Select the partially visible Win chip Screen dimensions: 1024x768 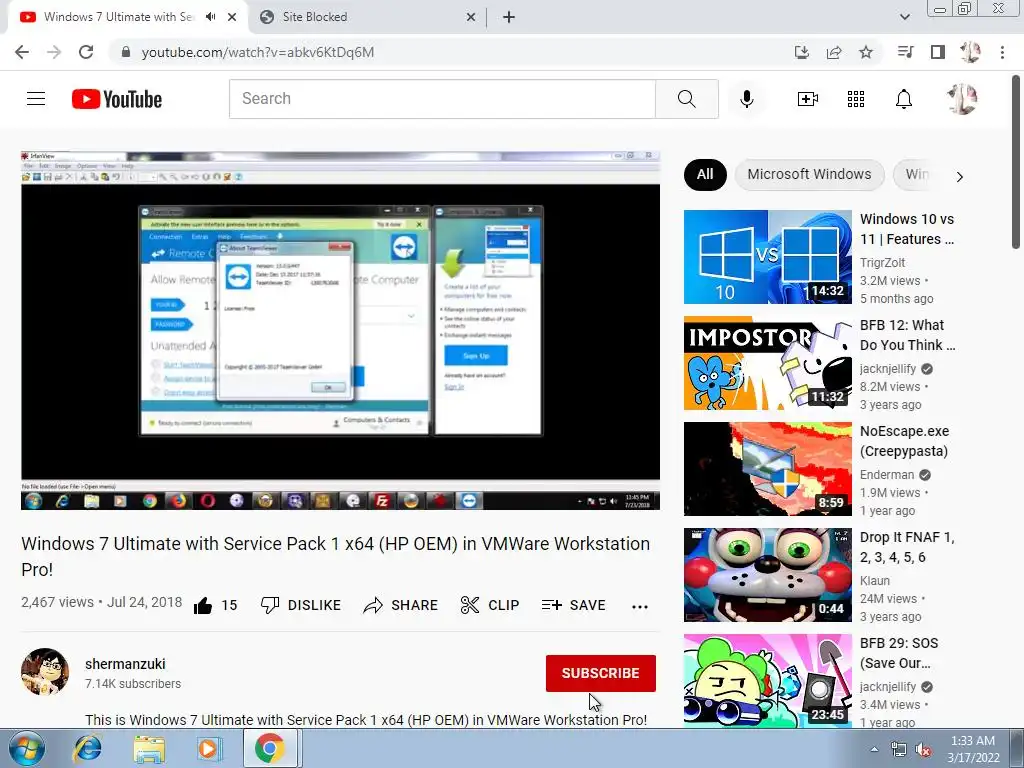(916, 174)
